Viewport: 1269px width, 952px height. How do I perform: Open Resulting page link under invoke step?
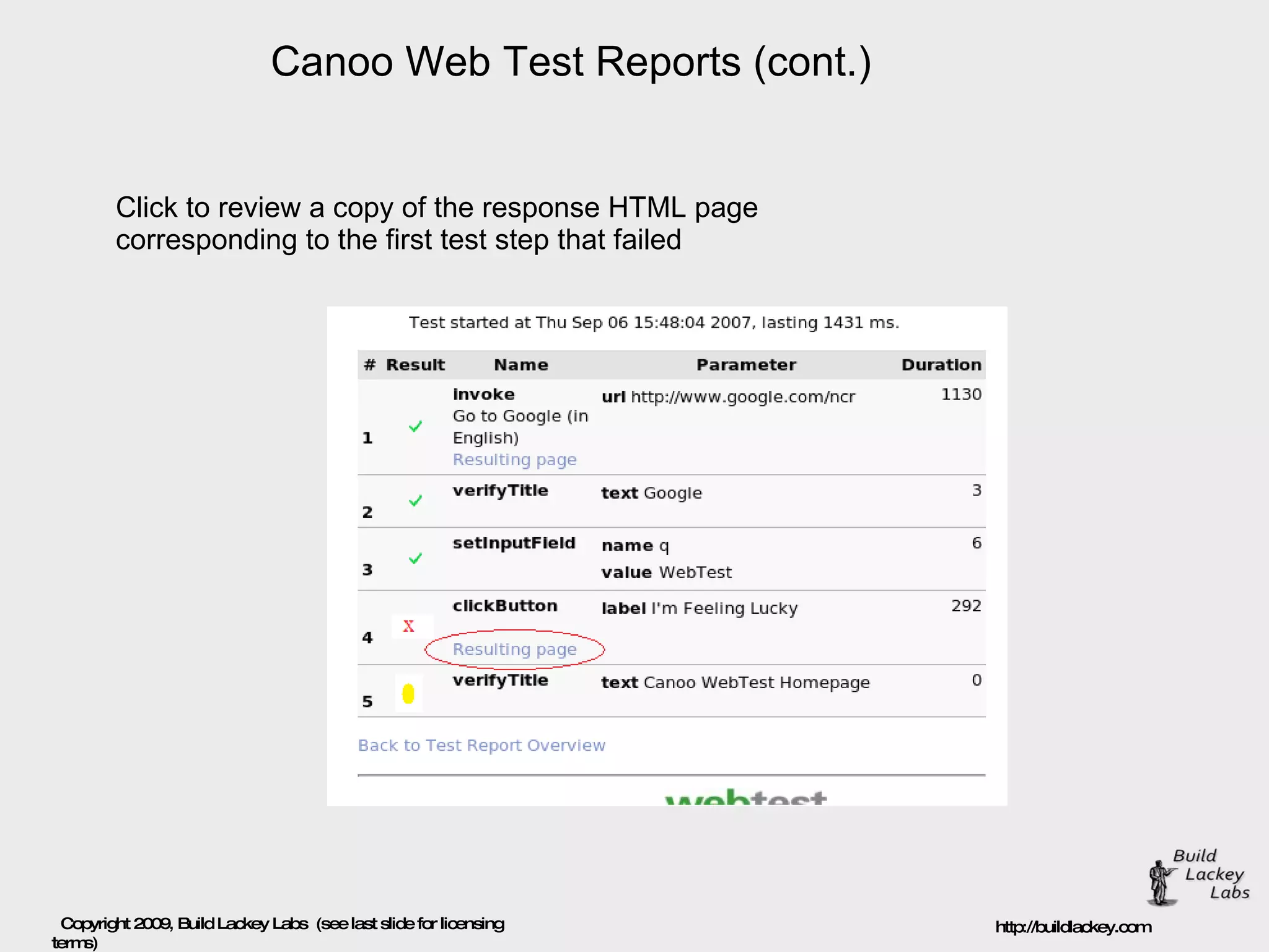coord(514,460)
